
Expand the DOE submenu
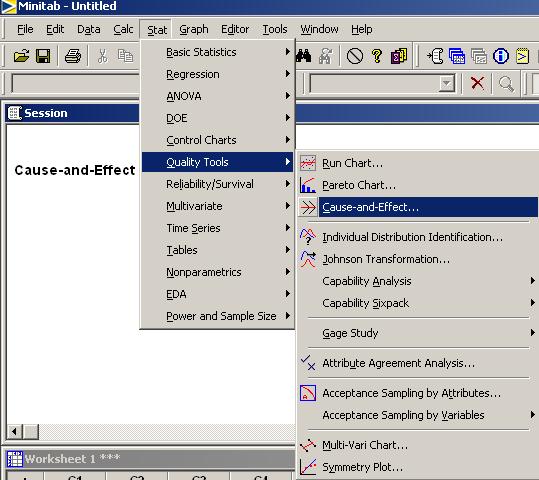click(218, 118)
